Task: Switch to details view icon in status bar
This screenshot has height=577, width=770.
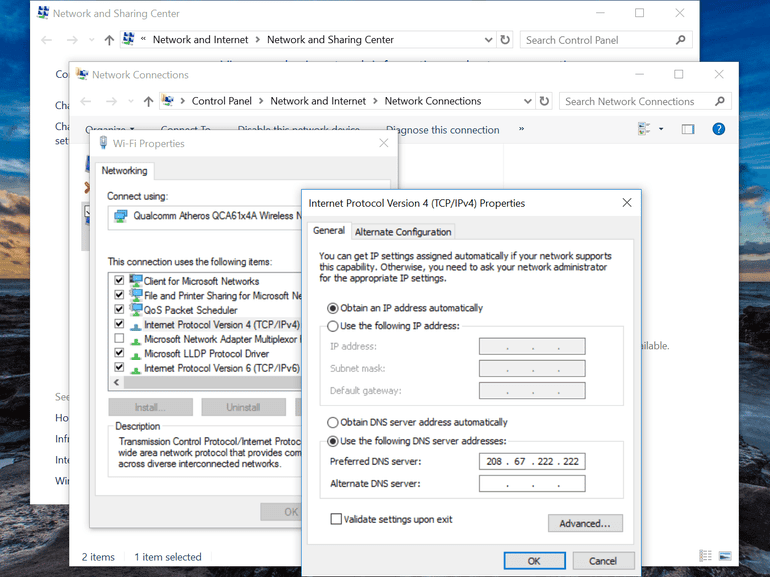Action: click(x=706, y=556)
